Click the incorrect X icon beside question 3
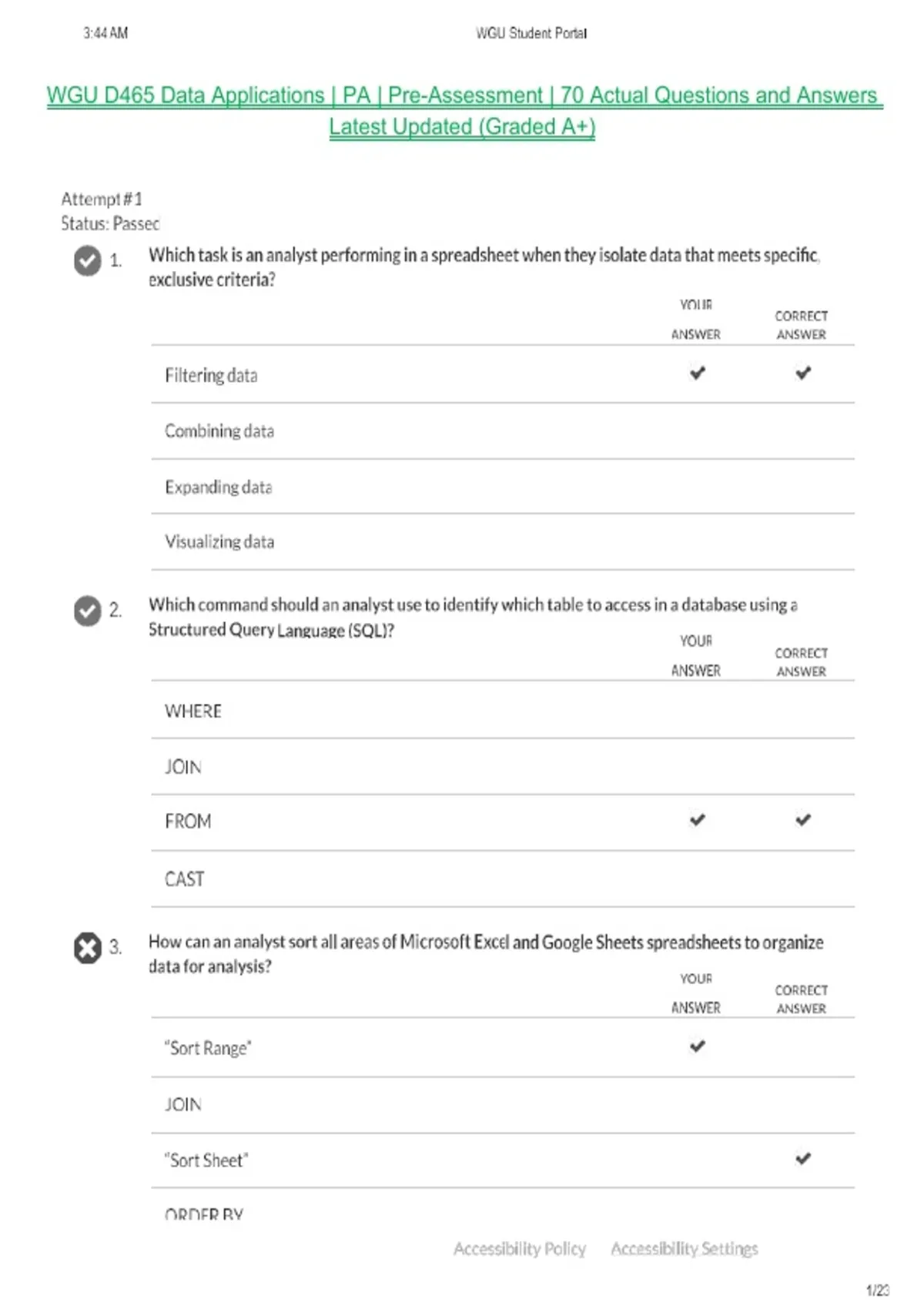This screenshot has width=924, height=1309. pos(88,948)
